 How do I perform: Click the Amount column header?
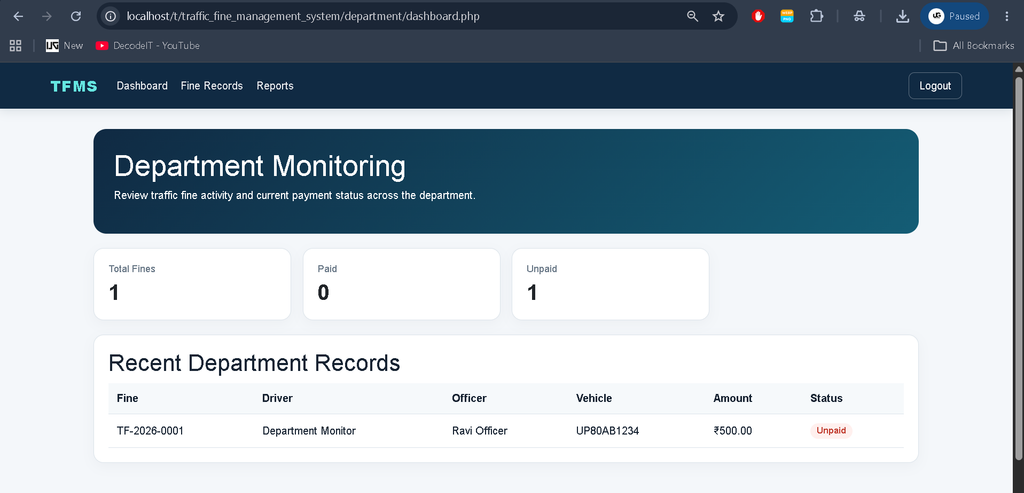[x=733, y=398]
